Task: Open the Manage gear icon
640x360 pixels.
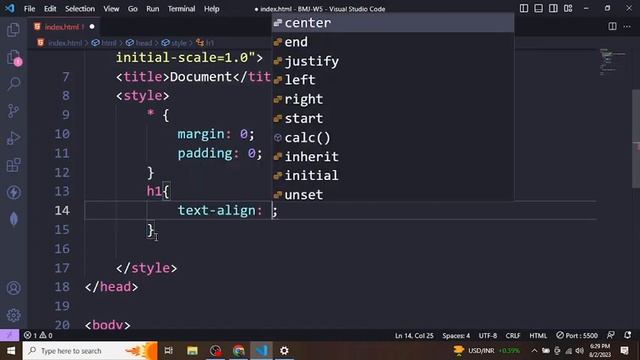Action: pos(13,315)
